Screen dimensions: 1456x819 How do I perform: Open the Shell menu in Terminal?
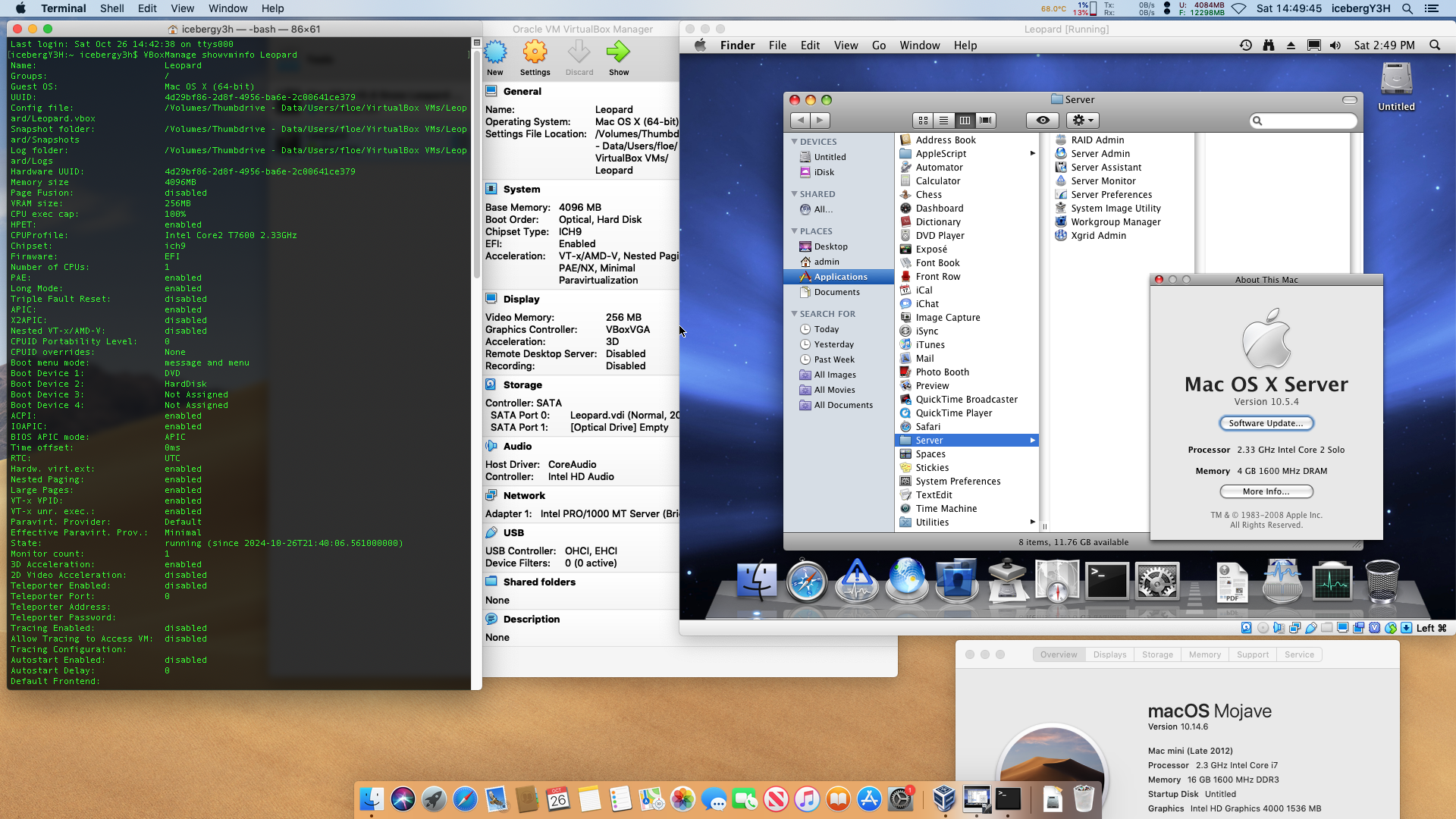point(111,8)
